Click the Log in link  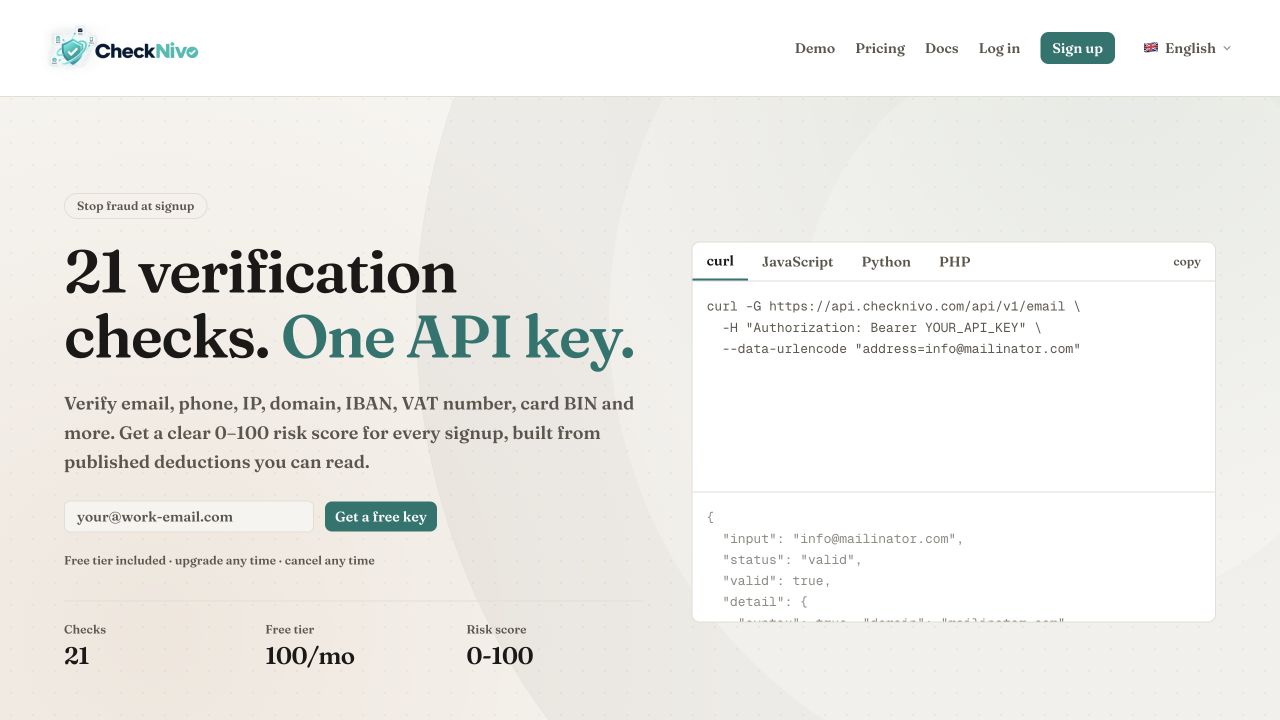[x=999, y=48]
